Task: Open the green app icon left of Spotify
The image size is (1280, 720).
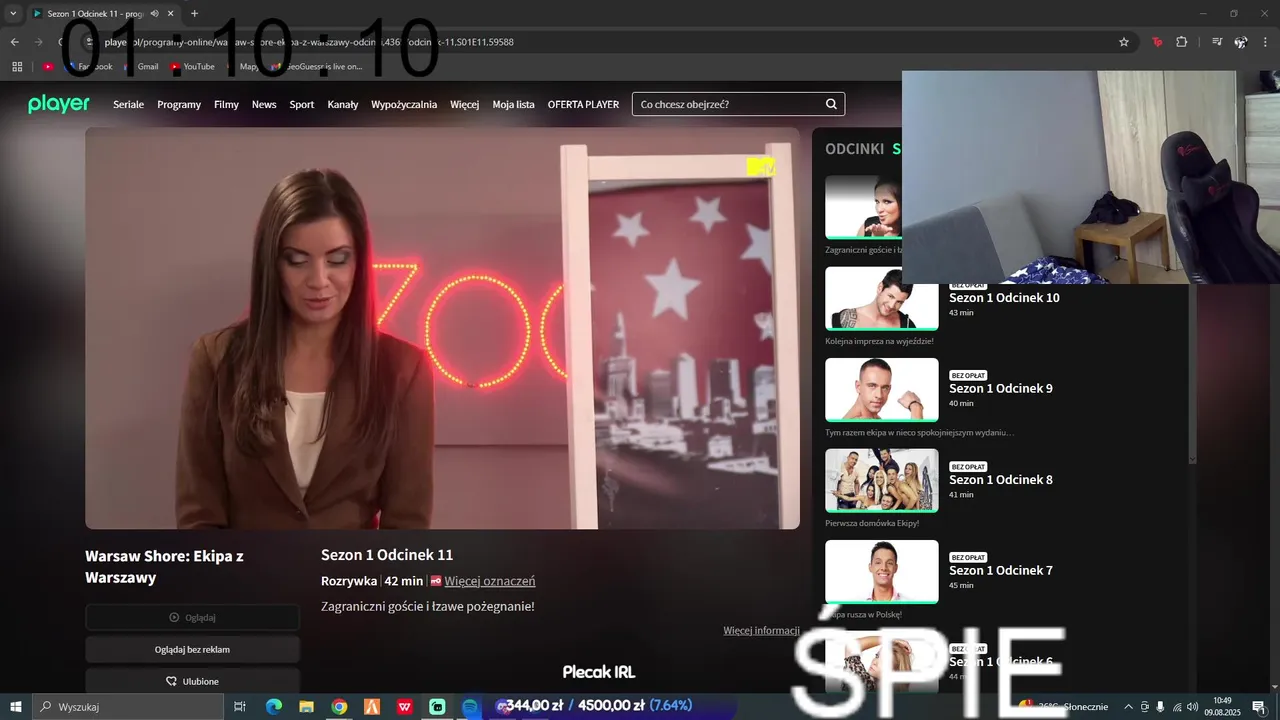Action: (x=437, y=707)
